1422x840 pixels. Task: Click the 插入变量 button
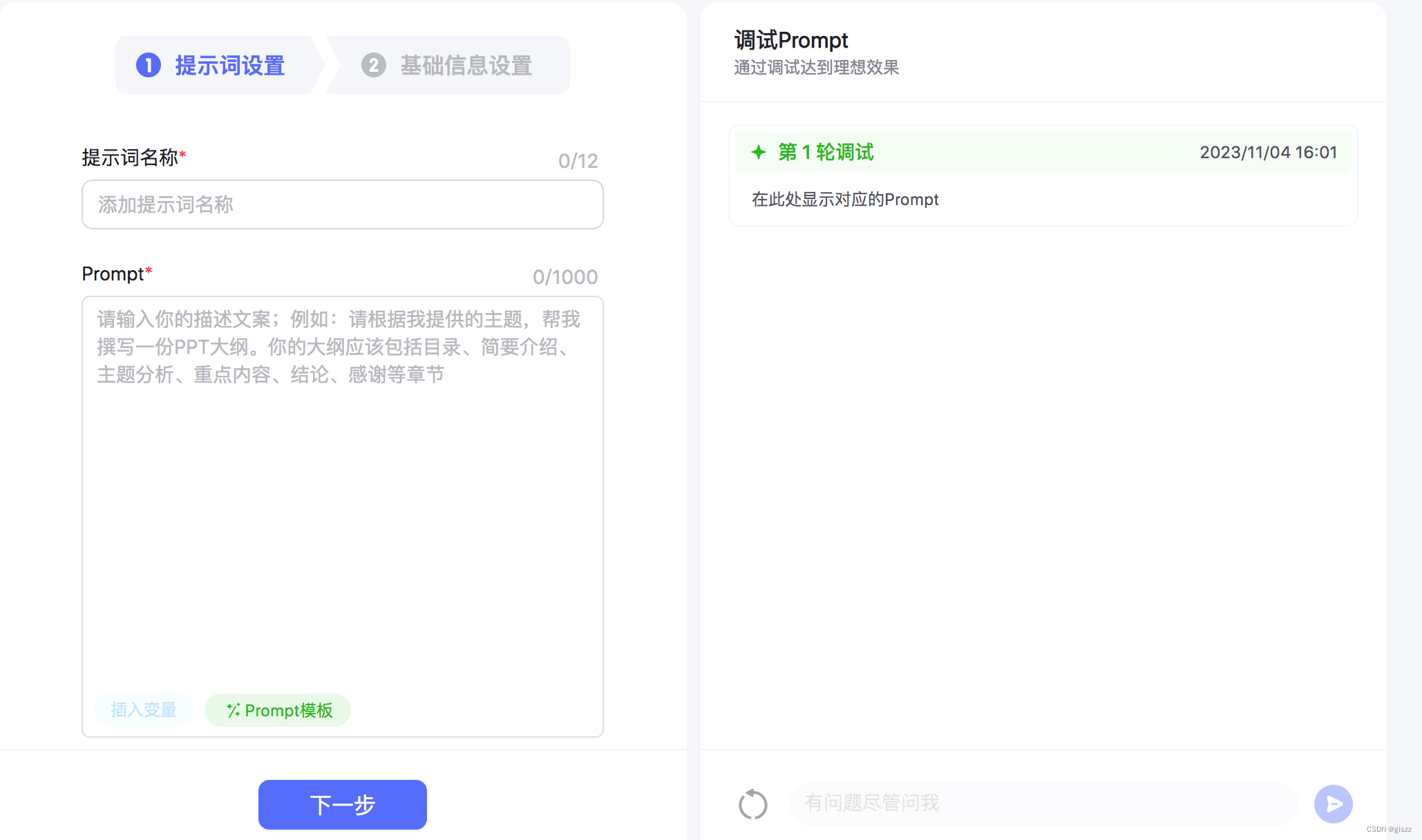144,710
